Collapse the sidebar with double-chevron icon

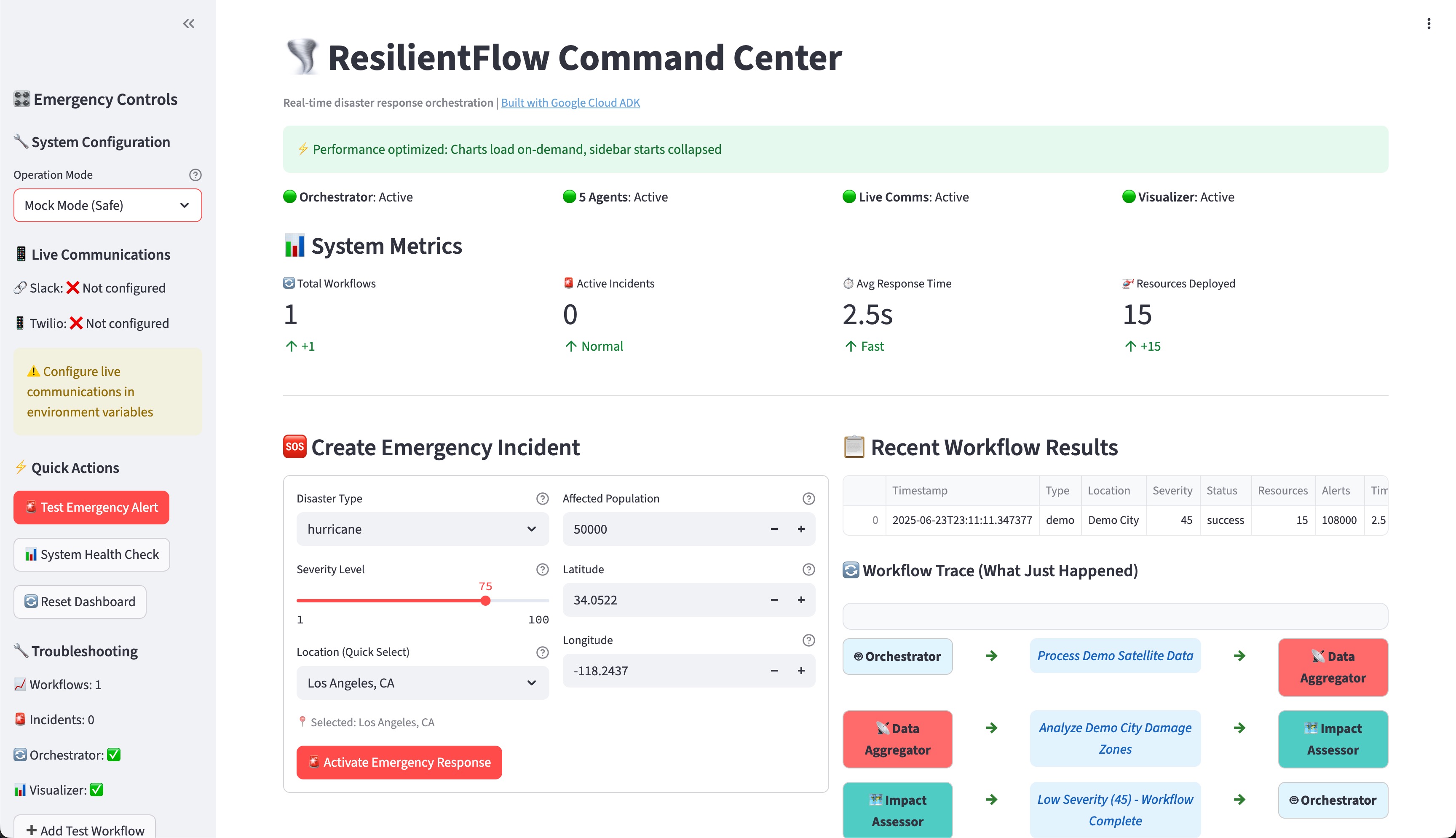(189, 24)
